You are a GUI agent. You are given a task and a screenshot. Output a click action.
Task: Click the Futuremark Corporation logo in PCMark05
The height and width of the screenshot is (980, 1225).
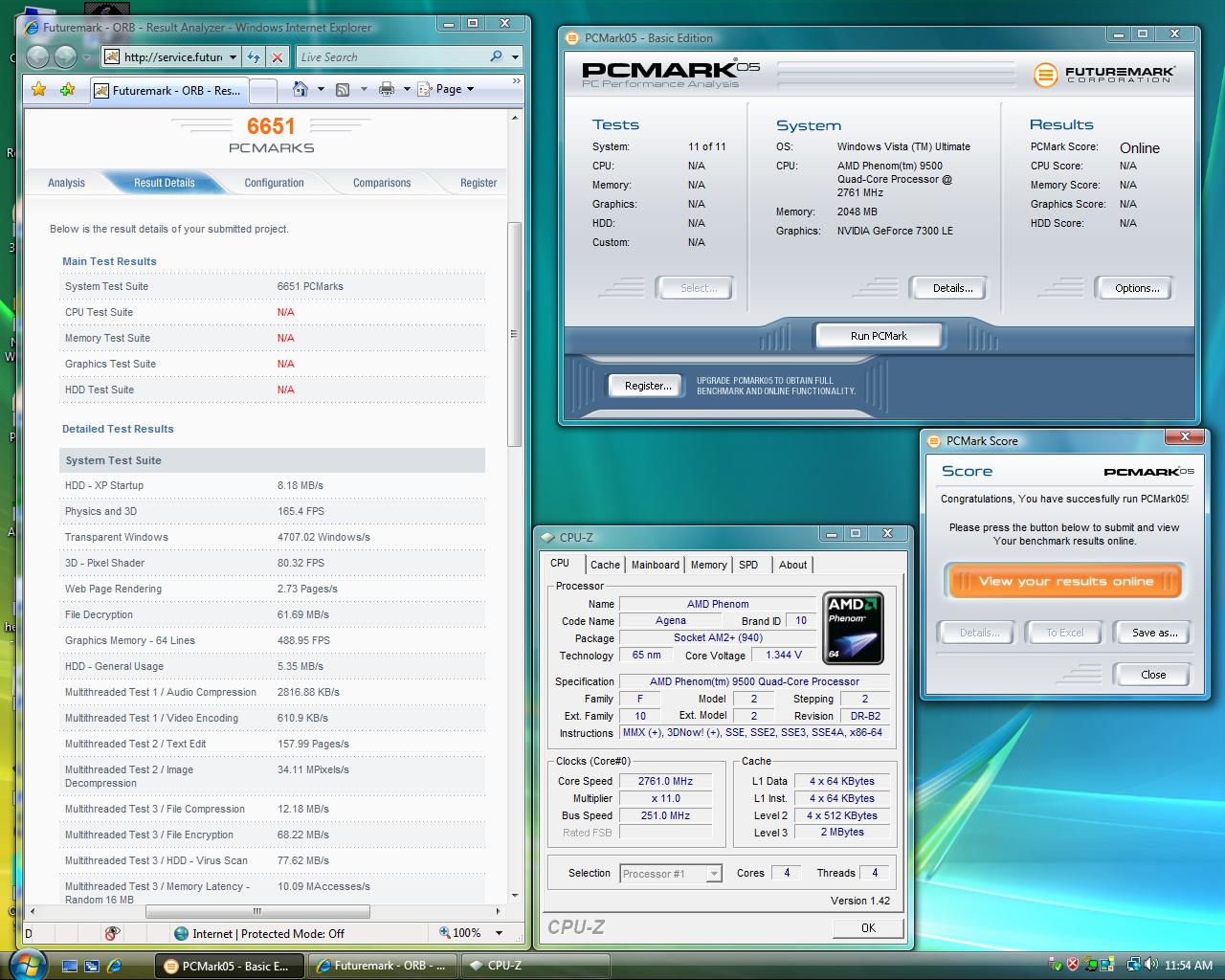[1104, 74]
